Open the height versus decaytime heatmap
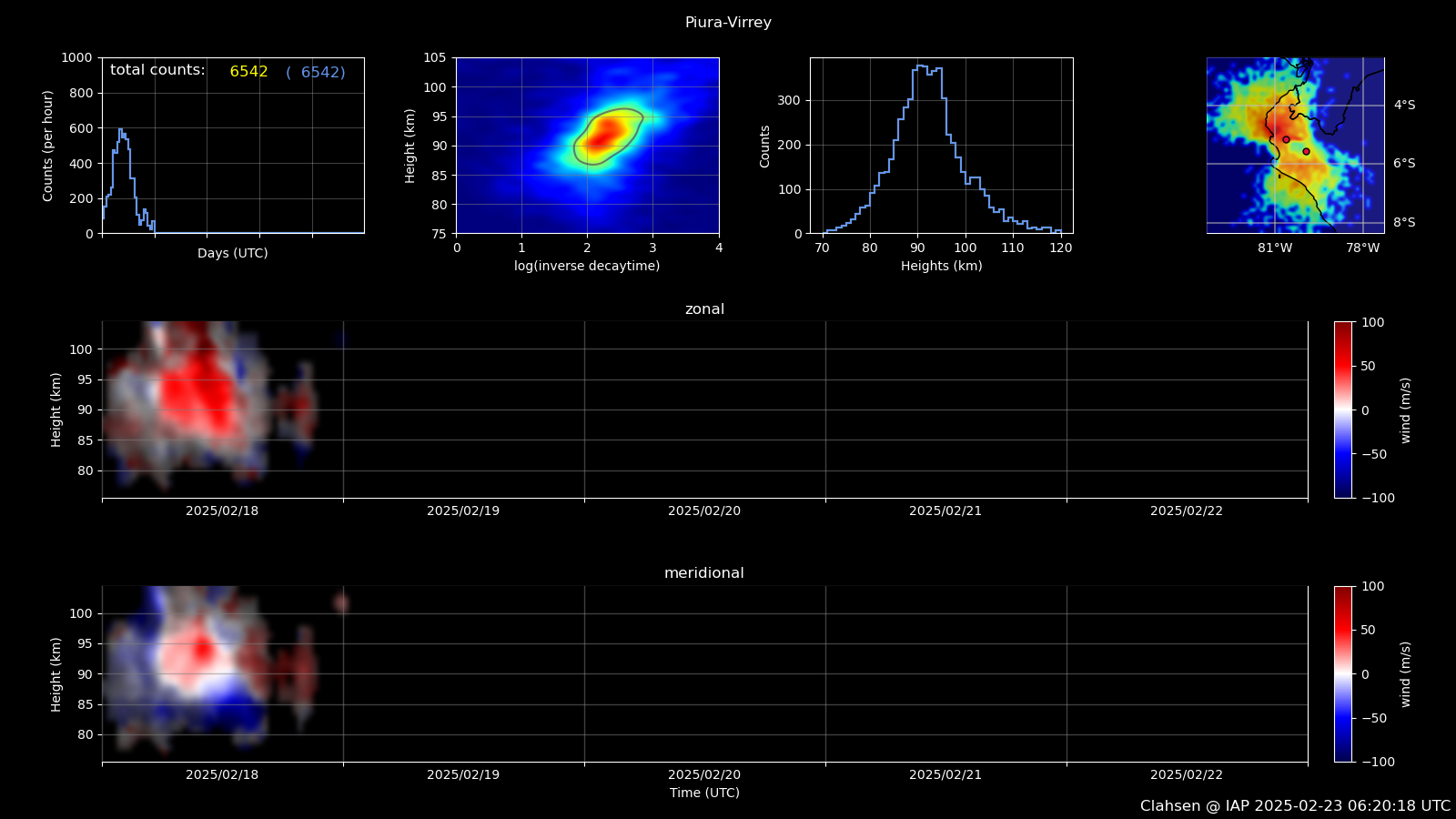Viewport: 1456px width, 819px height. (x=588, y=146)
